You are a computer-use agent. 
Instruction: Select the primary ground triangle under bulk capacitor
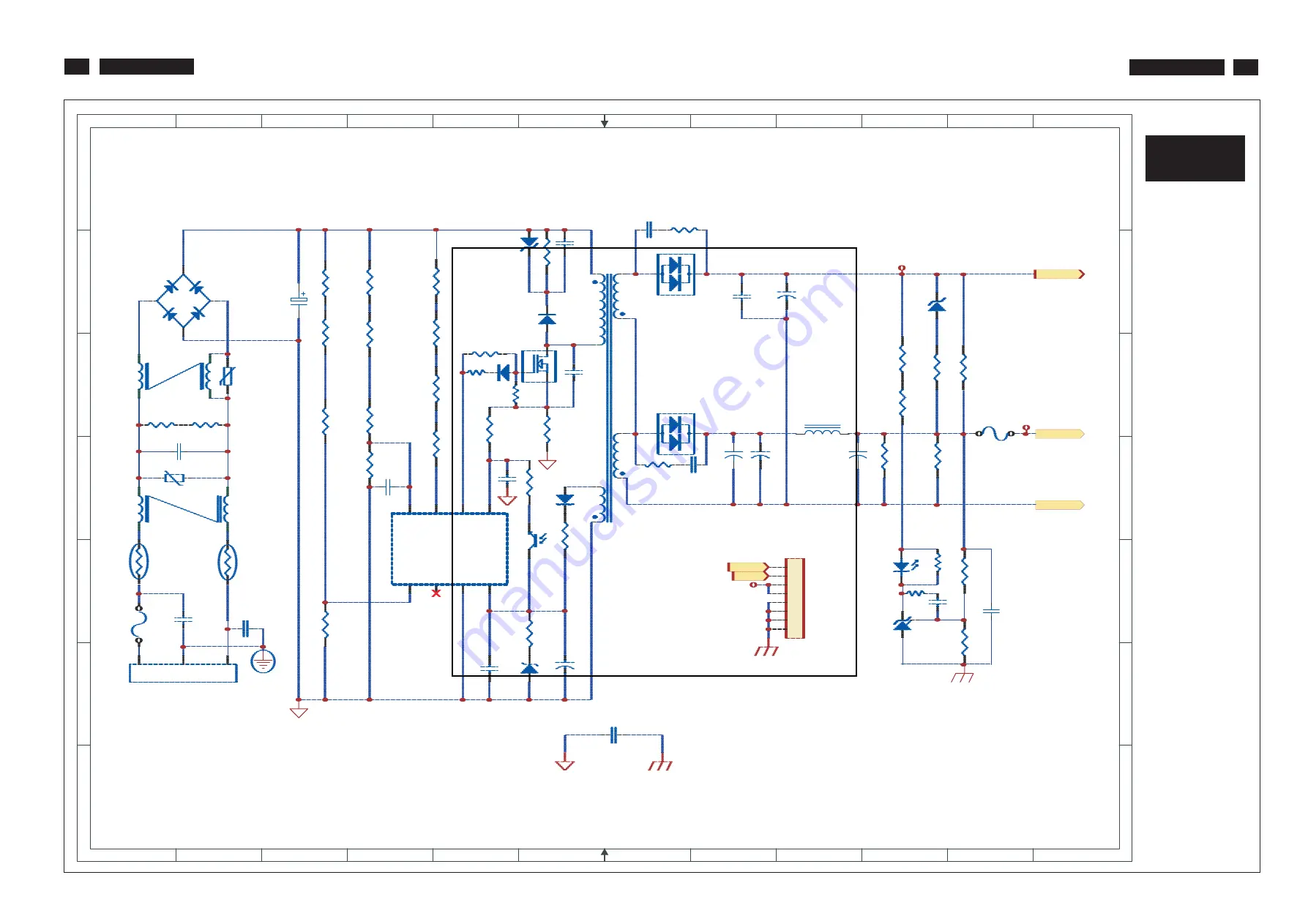[299, 712]
